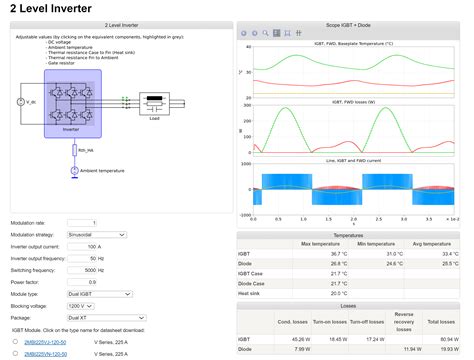
Task: Click the '2 Level Inverter' panel header
Action: tap(121, 25)
